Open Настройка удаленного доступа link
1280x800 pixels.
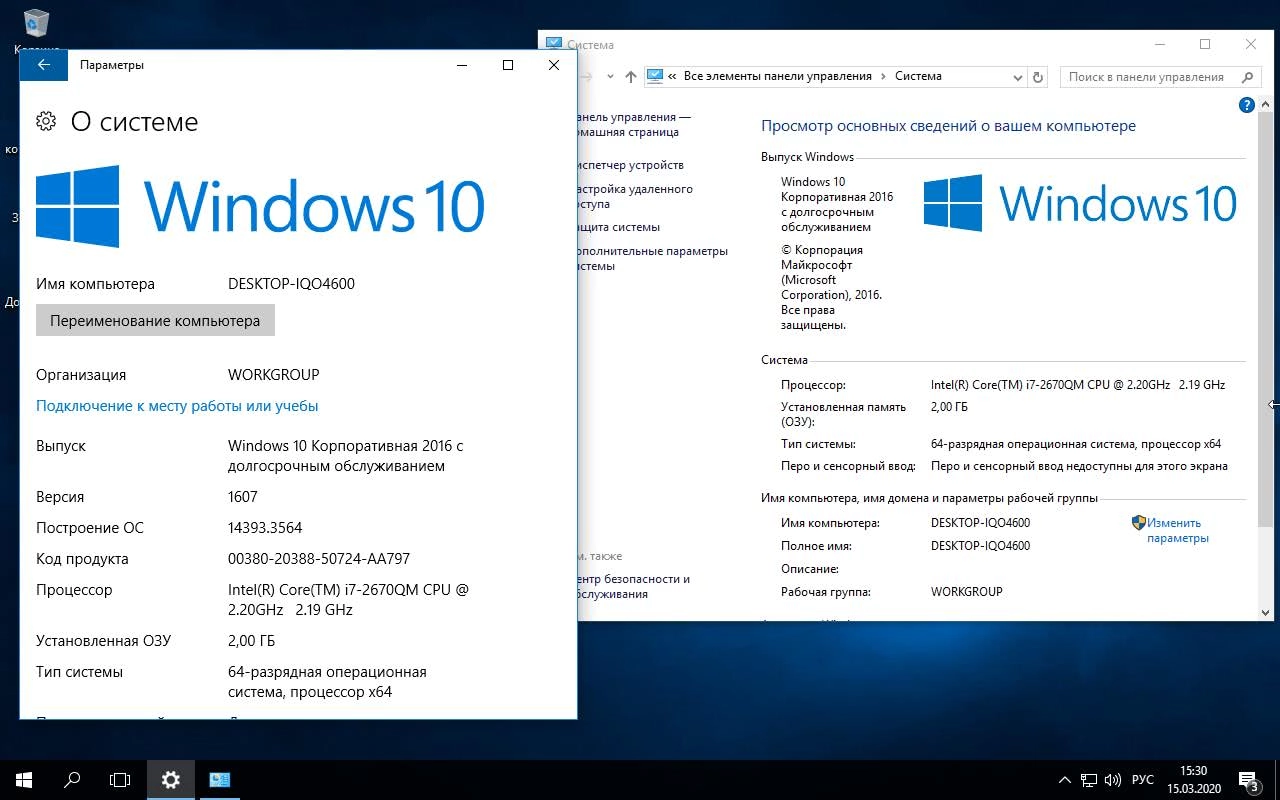pyautogui.click(x=634, y=196)
